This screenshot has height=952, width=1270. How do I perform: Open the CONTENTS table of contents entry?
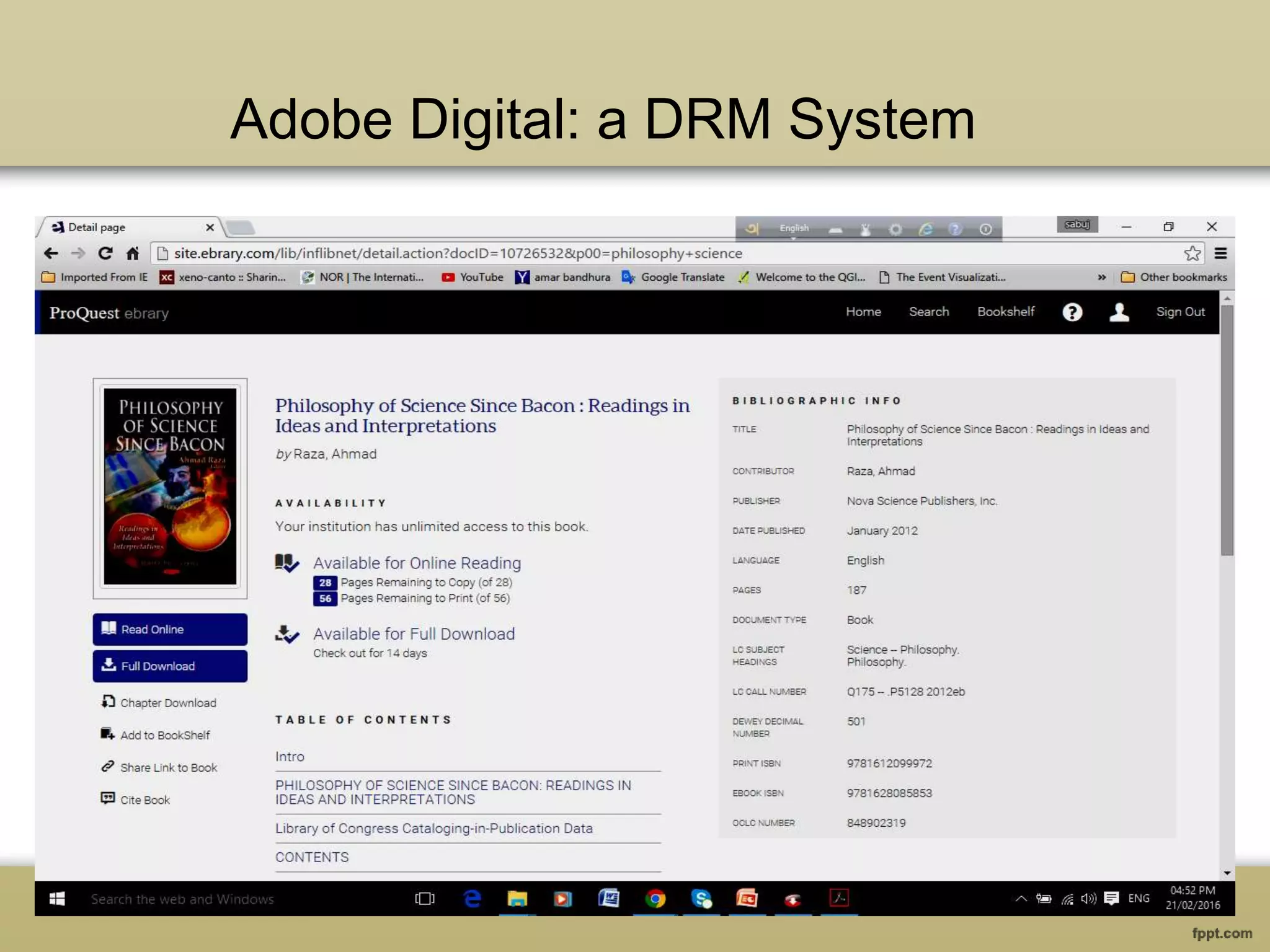(312, 857)
